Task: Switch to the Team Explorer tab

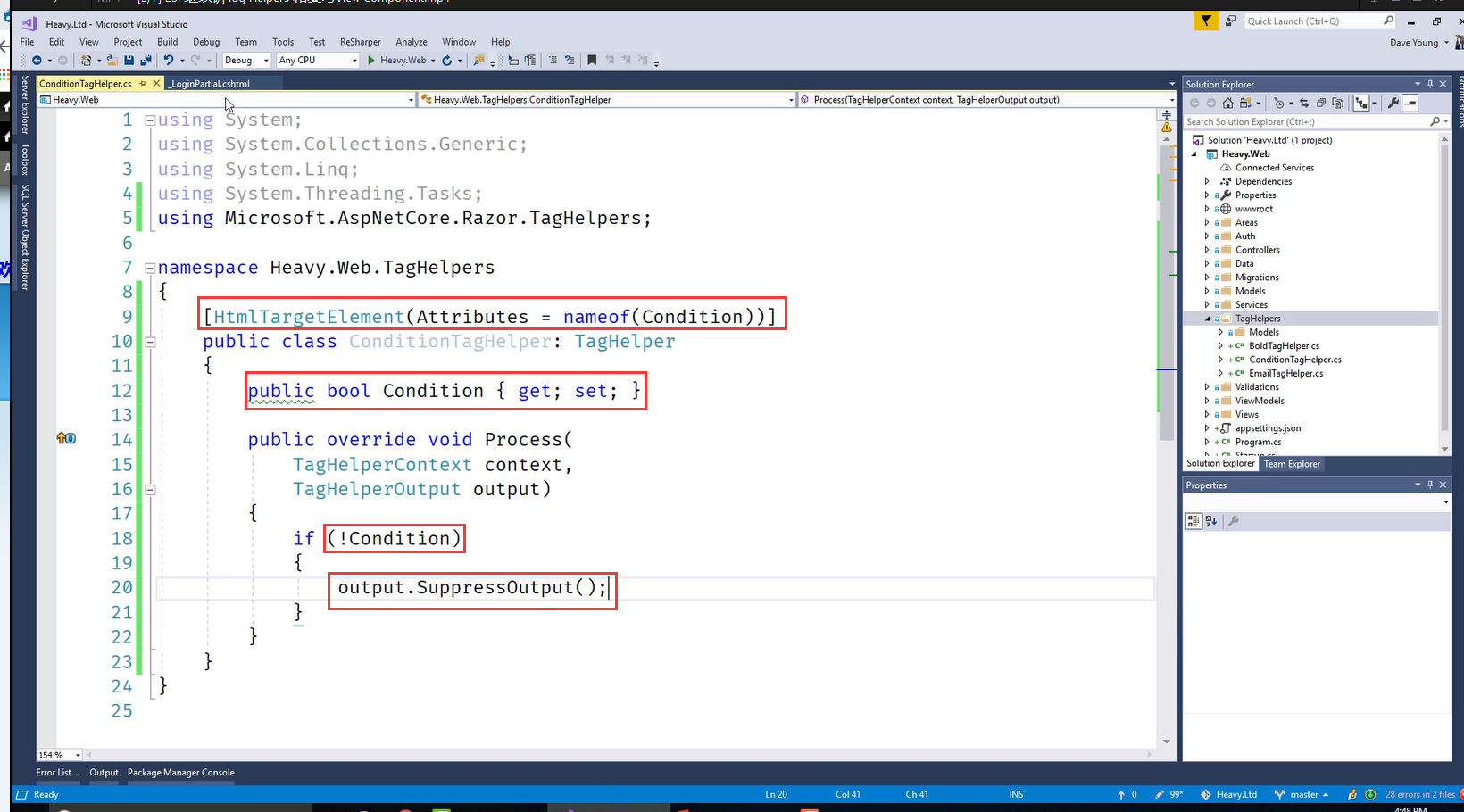Action: [x=1292, y=464]
